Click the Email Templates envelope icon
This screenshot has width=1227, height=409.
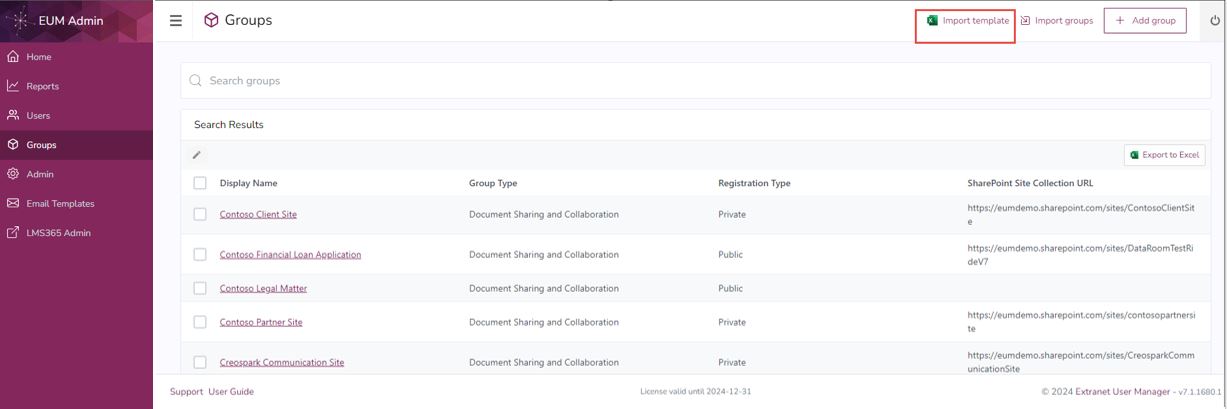[13, 203]
